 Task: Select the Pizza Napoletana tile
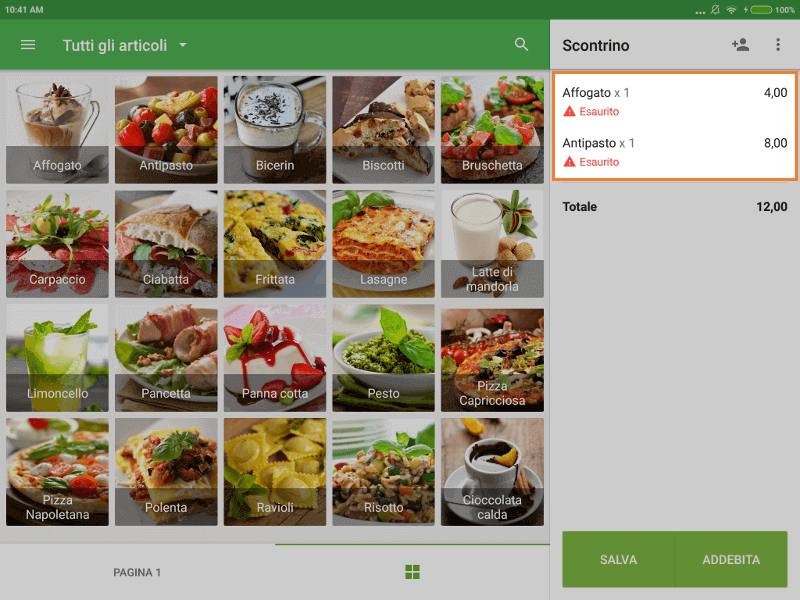coord(57,472)
